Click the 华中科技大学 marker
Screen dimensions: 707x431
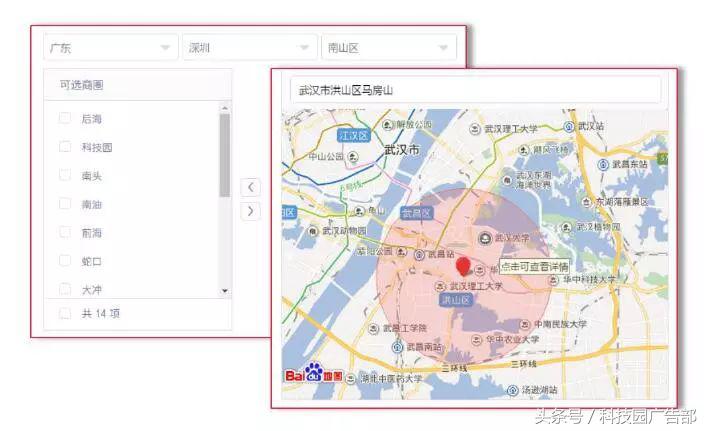click(554, 280)
